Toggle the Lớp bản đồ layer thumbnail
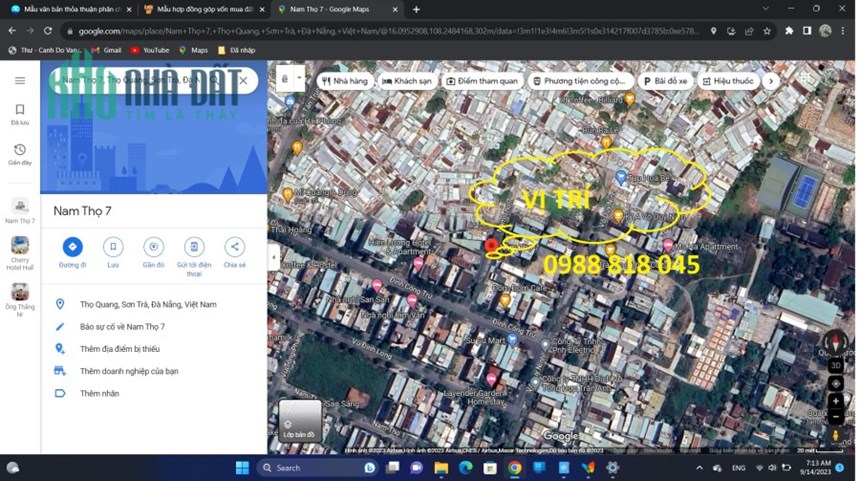Image resolution: width=860 pixels, height=481 pixels. coord(299,420)
